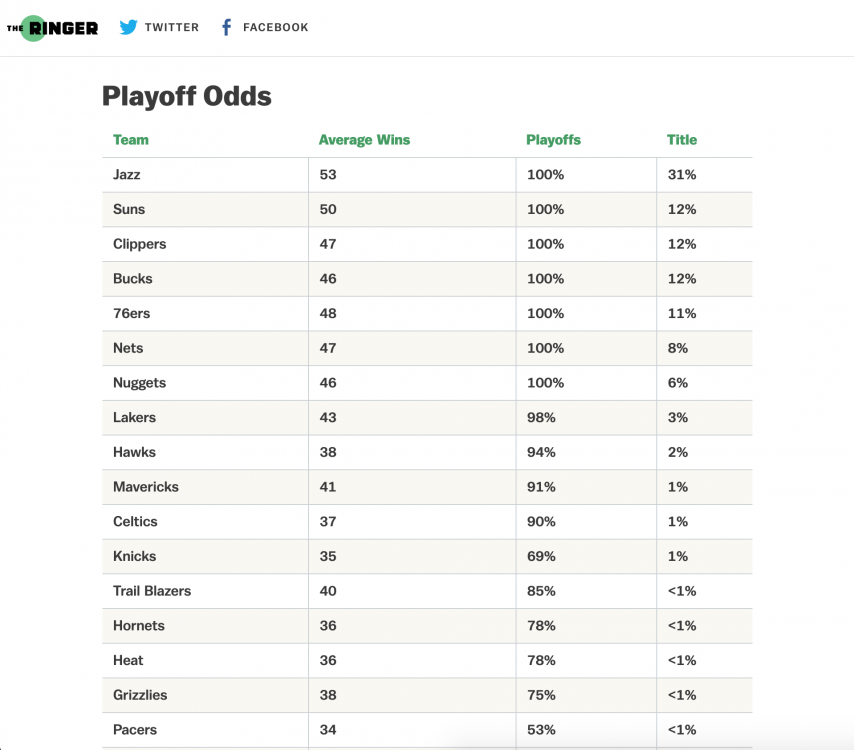
Task: Click the Trail Blazers team cell
Action: click(152, 591)
